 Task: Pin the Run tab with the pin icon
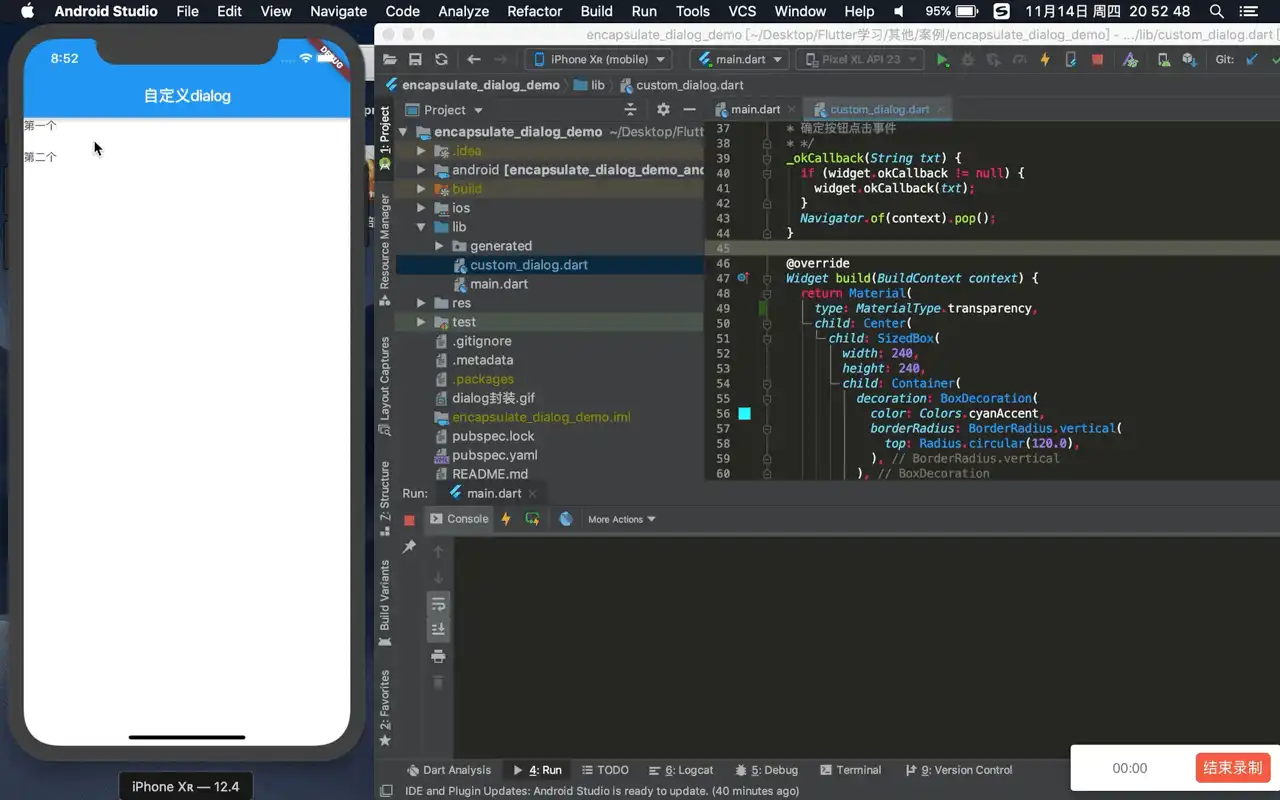(409, 547)
